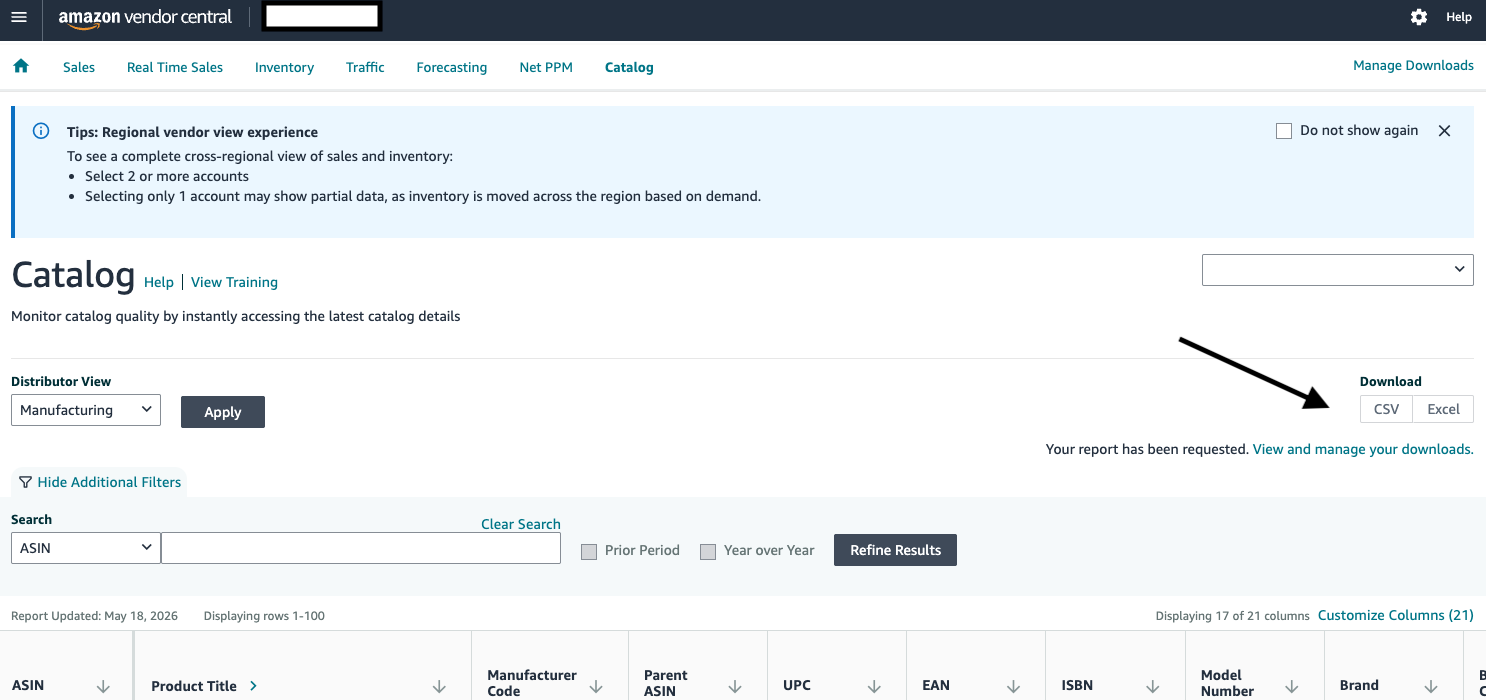The width and height of the screenshot is (1486, 700).
Task: Click the Product Title column header
Action: coord(194,686)
